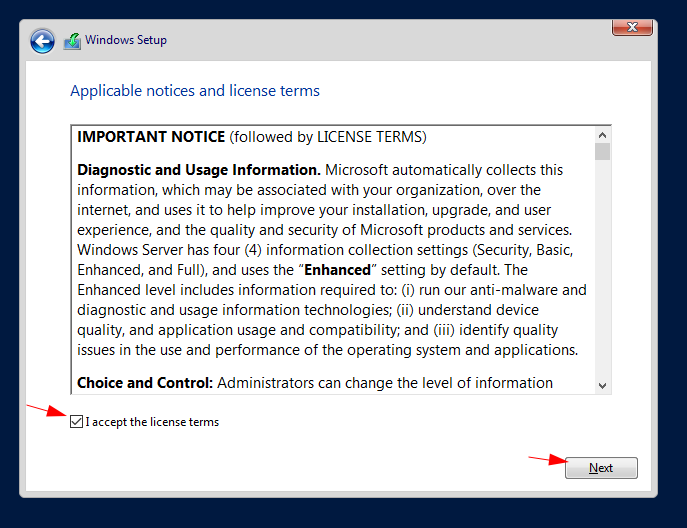Click "Diagnostic and Usage Information." bold text
Image resolution: width=687 pixels, height=528 pixels.
199,170
